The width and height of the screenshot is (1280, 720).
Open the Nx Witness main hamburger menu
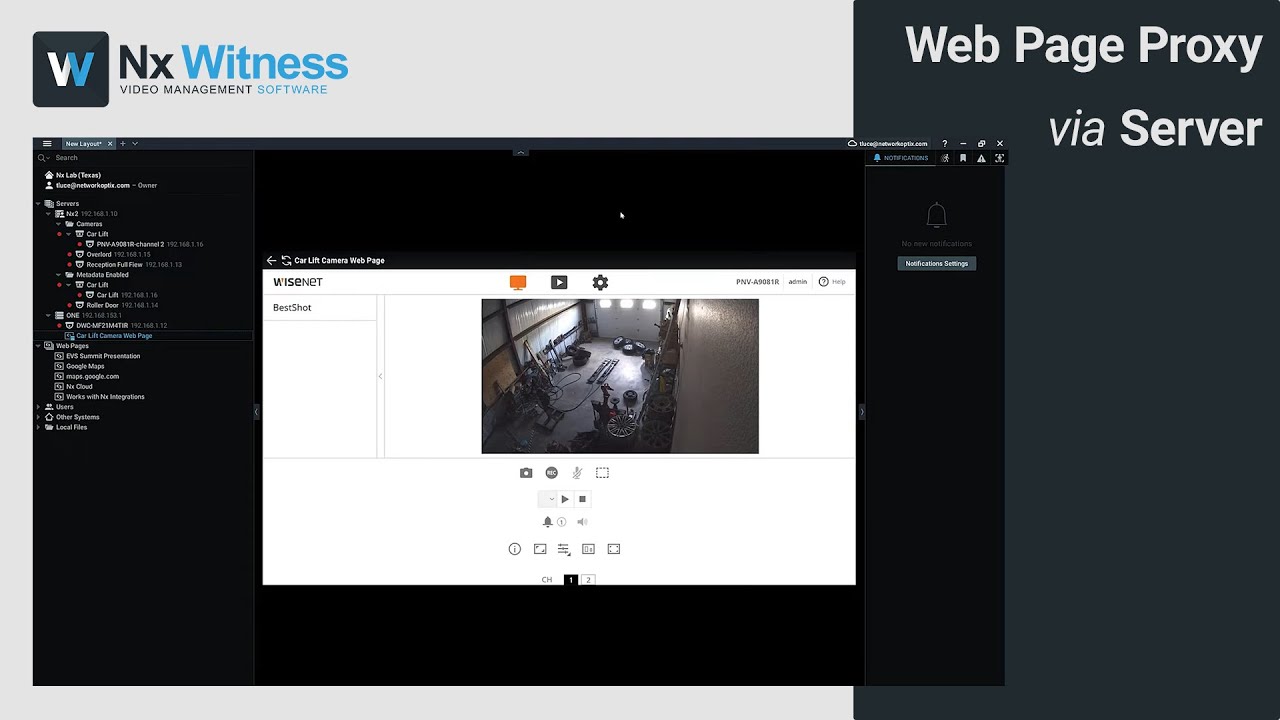[x=47, y=144]
